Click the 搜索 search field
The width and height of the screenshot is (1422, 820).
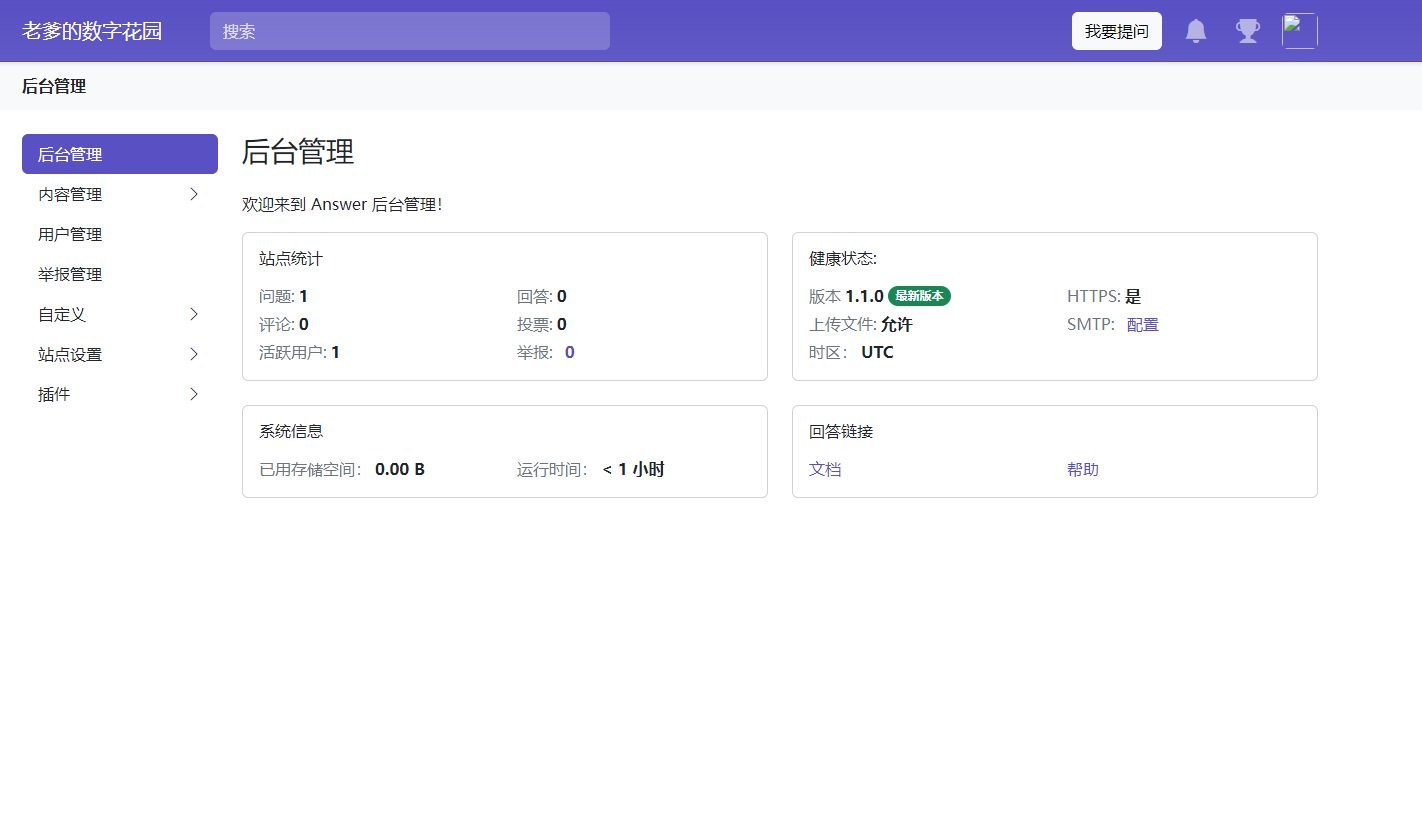pos(409,31)
